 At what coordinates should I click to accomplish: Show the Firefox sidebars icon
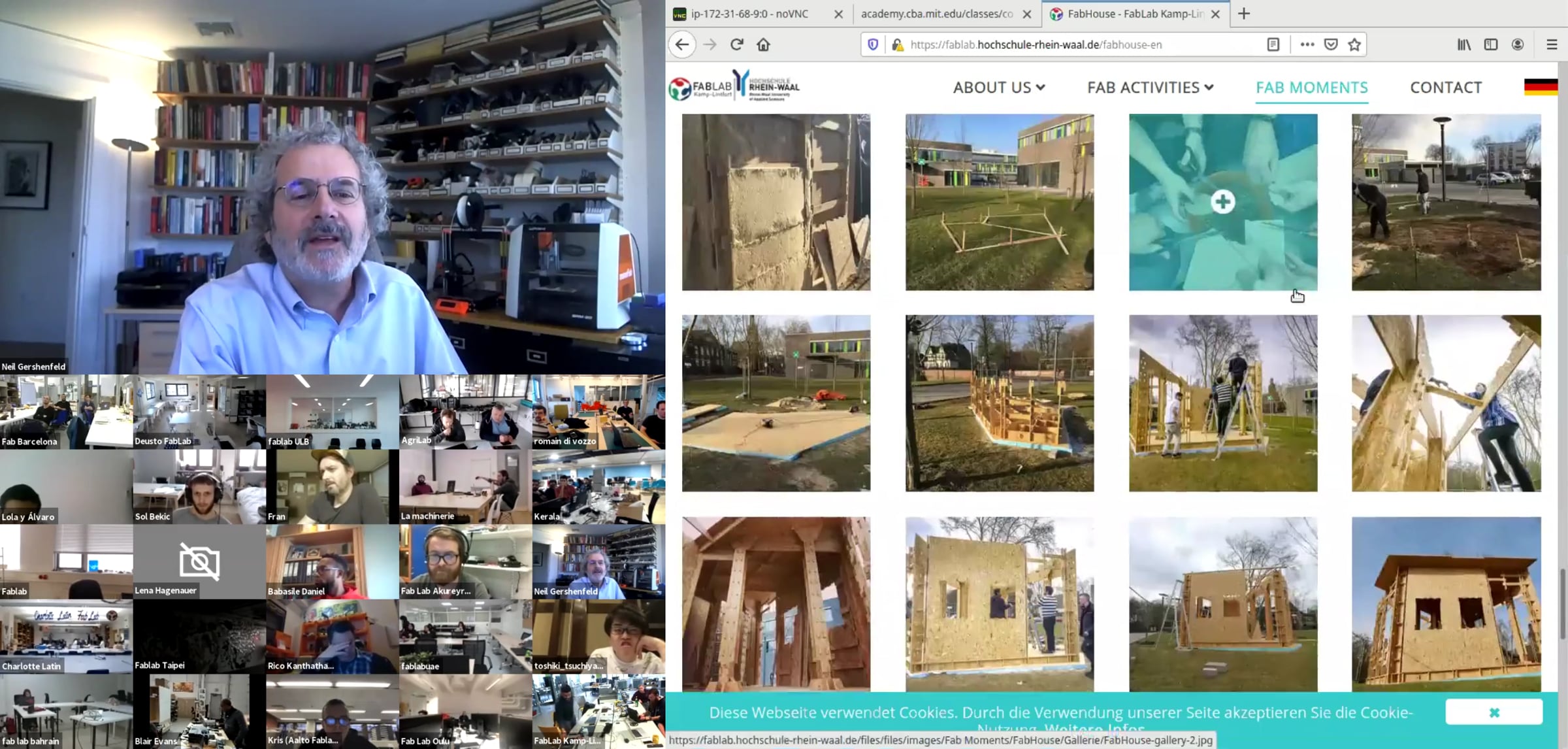click(1491, 44)
